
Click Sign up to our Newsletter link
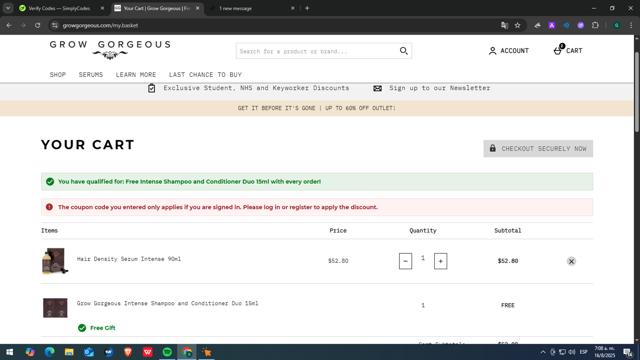coord(440,88)
